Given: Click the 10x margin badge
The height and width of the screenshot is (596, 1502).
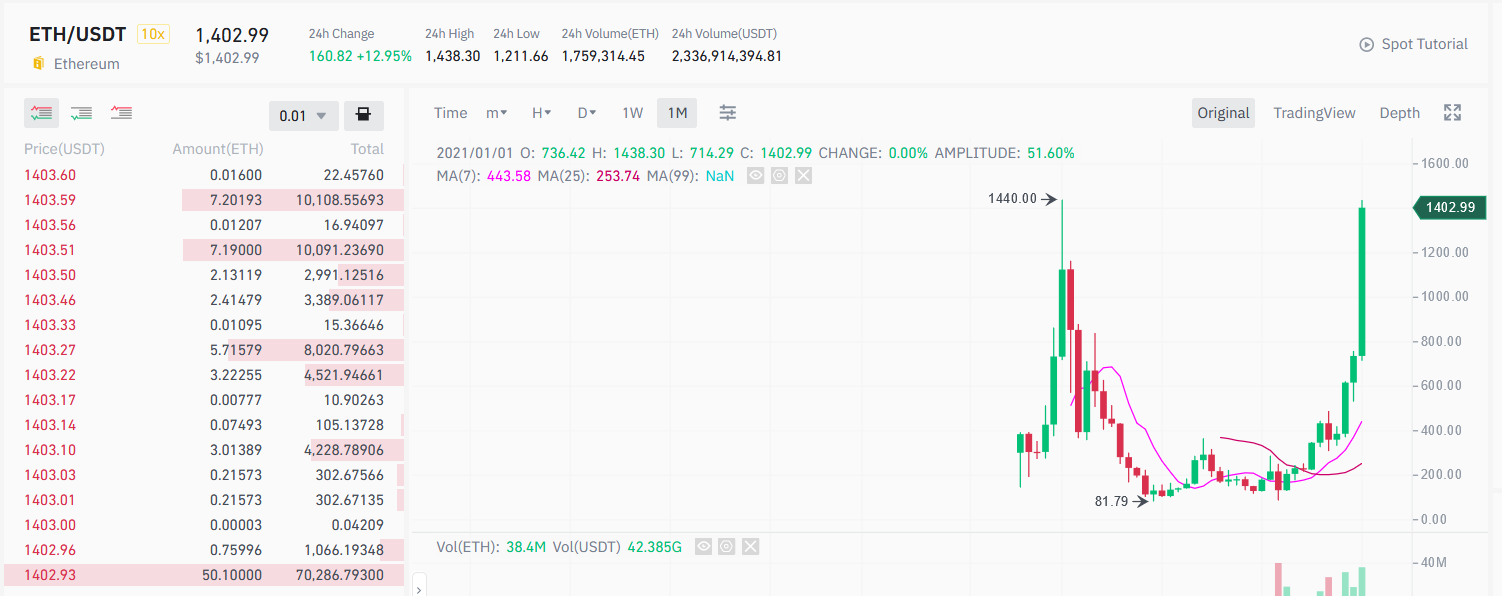Looking at the screenshot, I should click(153, 34).
